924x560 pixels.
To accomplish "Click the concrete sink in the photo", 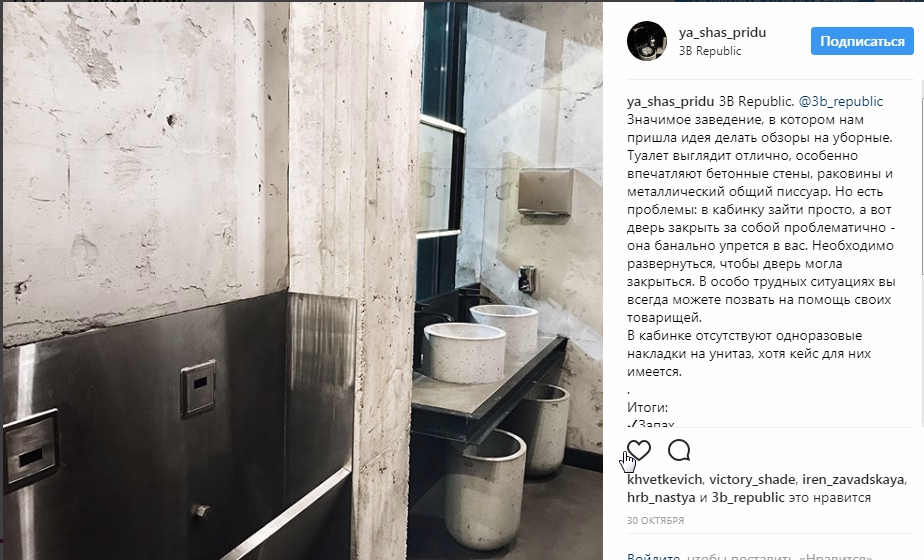I will coord(464,353).
